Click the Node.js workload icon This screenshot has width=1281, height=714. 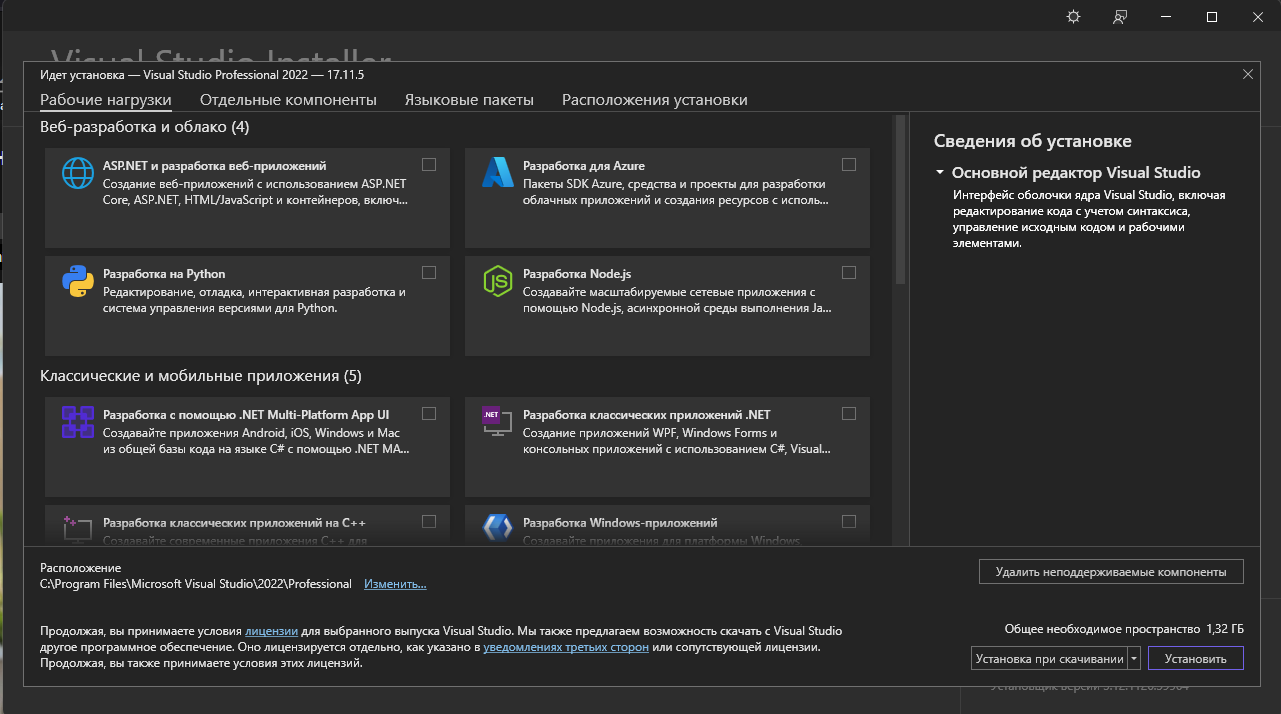[497, 282]
